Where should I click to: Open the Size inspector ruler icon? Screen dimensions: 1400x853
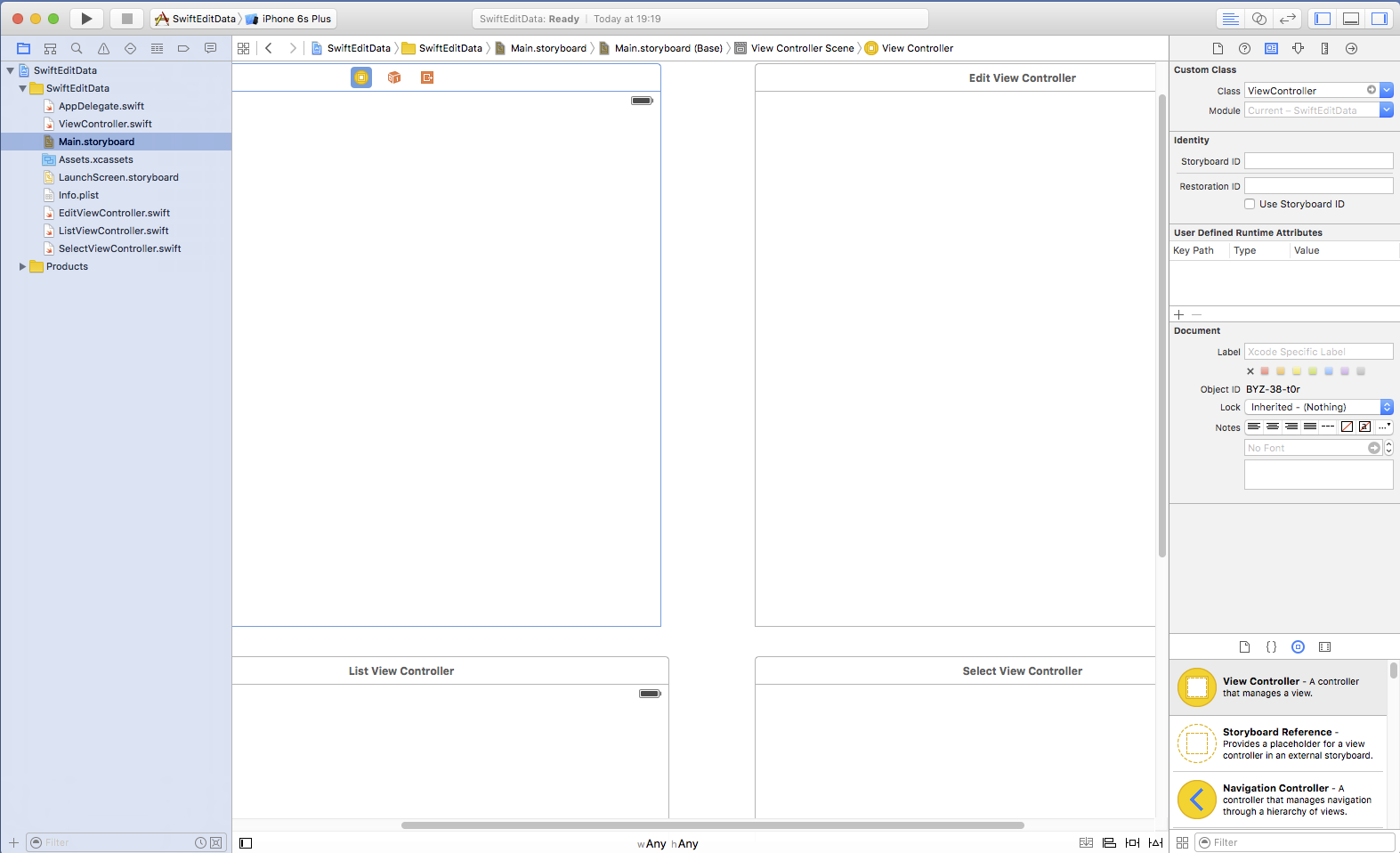coord(1324,49)
